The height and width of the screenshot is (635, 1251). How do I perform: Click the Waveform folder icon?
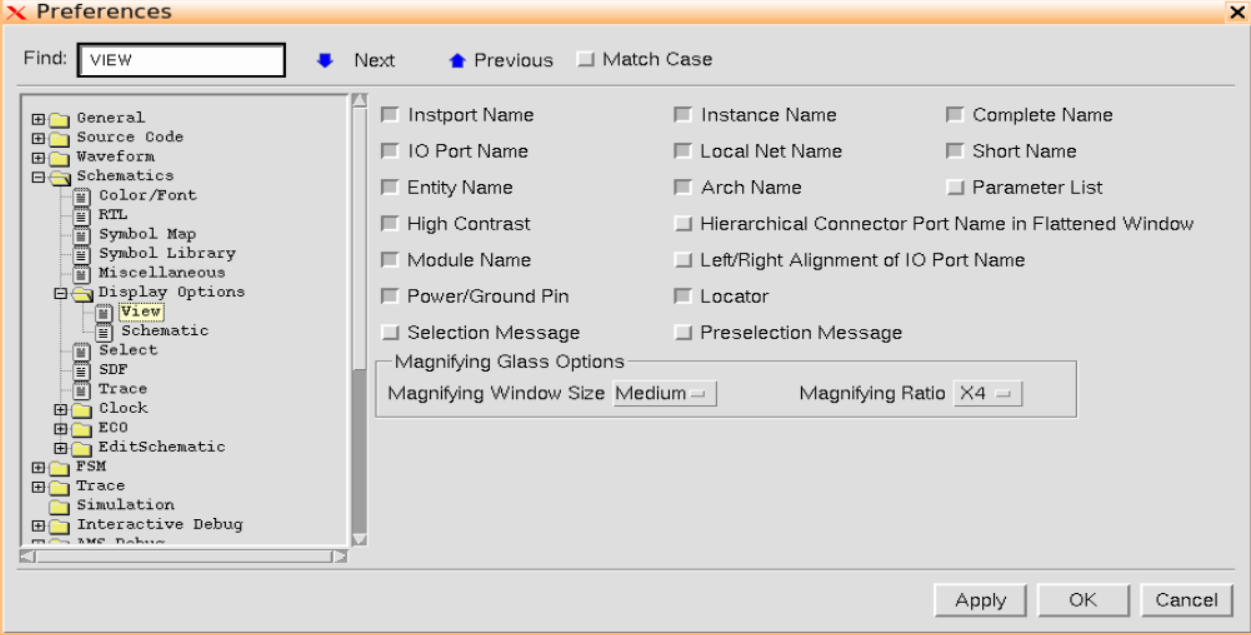58,156
